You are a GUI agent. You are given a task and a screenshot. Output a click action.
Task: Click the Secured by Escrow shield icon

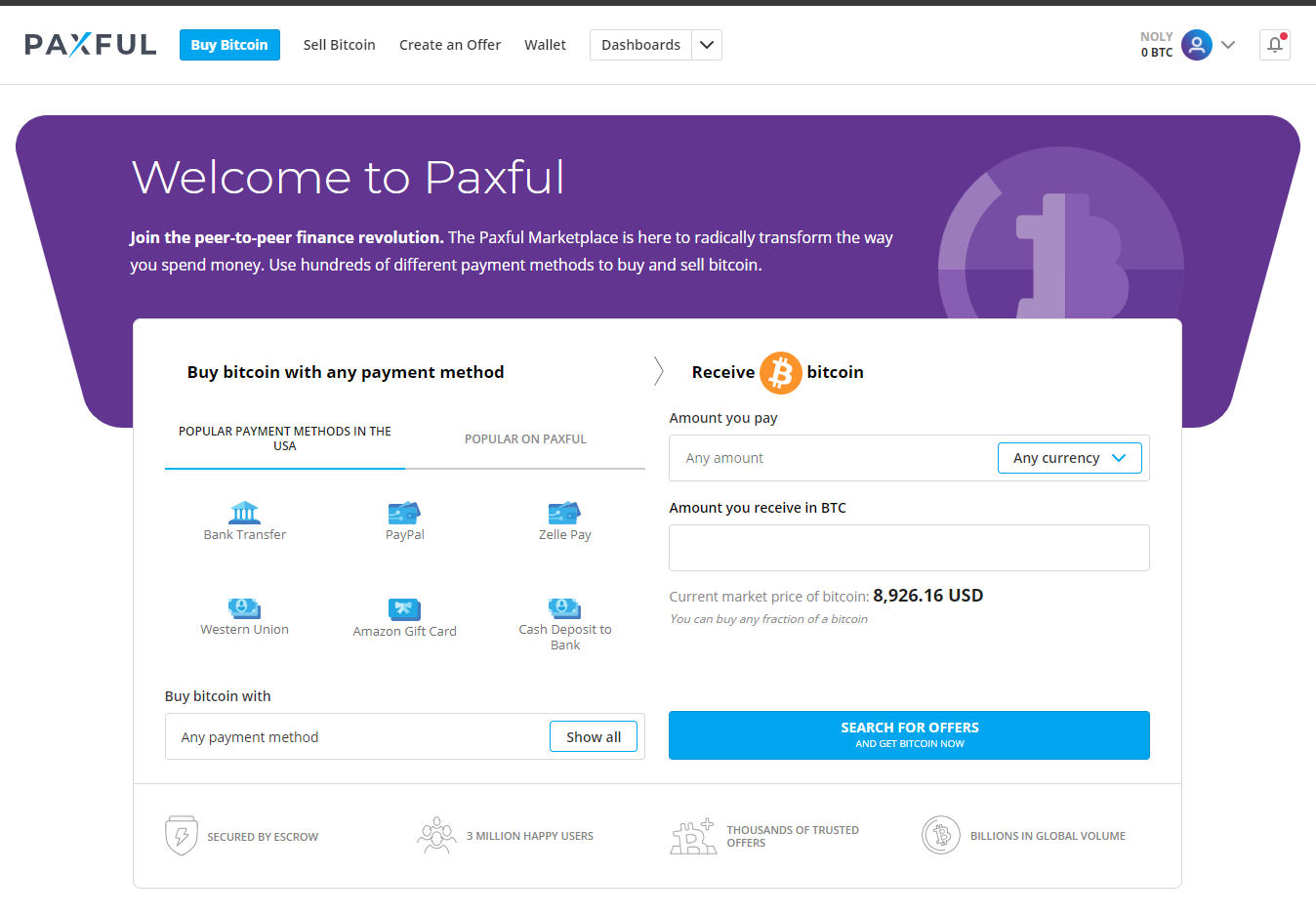(182, 836)
